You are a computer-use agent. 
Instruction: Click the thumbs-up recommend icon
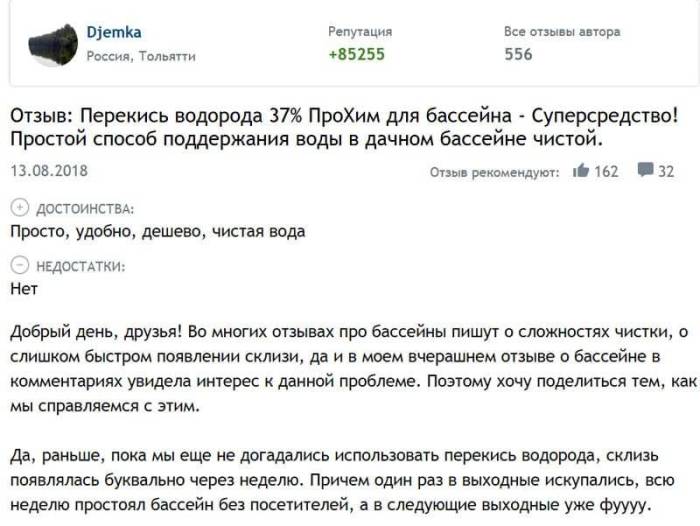pyautogui.click(x=580, y=171)
